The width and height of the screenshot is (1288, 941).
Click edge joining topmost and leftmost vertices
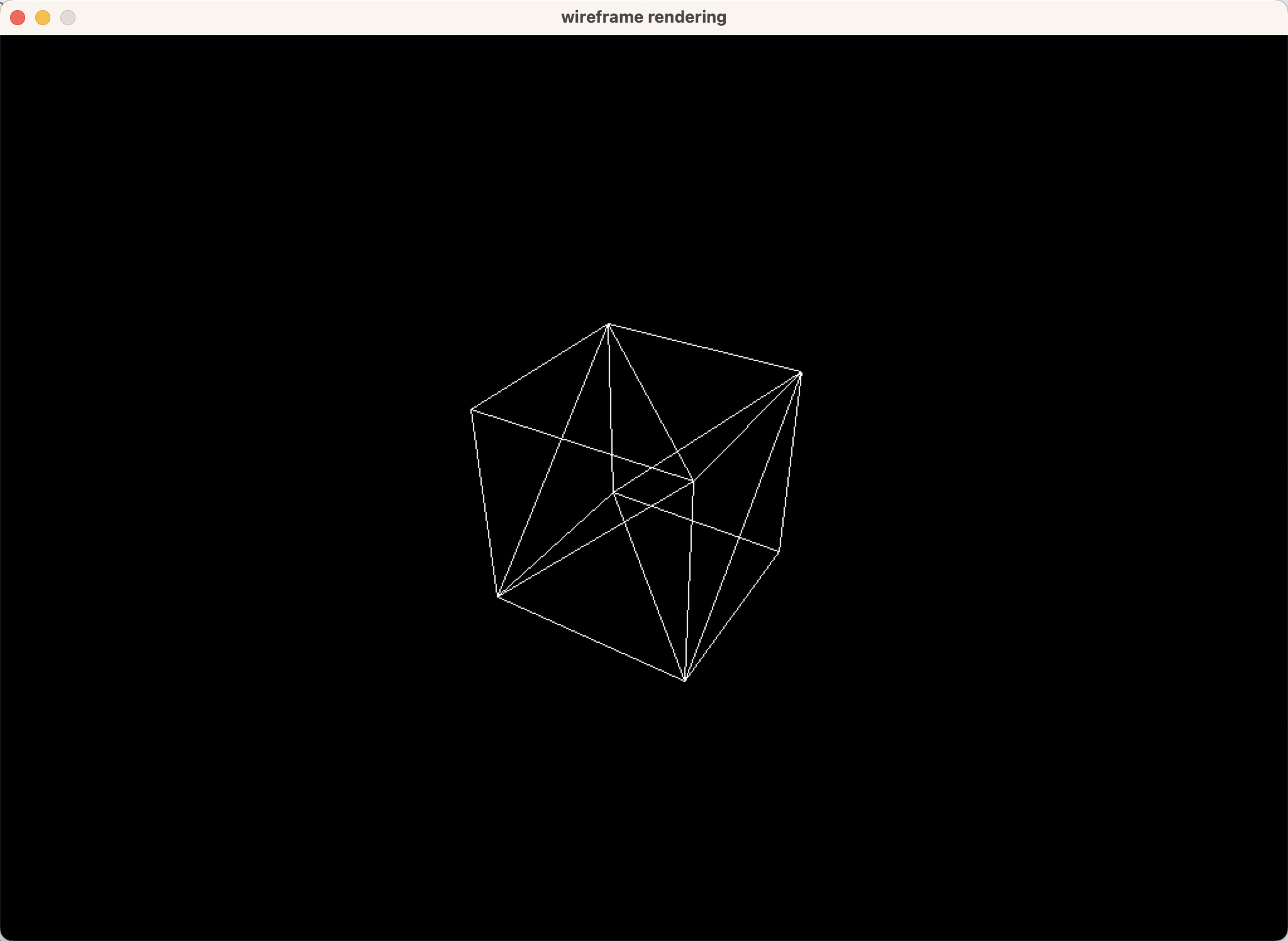click(x=540, y=367)
